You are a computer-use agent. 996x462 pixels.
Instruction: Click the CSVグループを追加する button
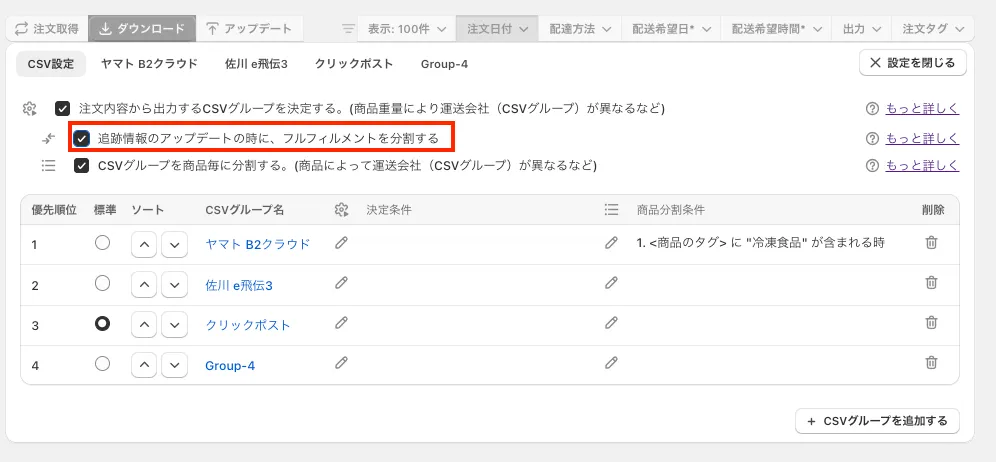(877, 421)
